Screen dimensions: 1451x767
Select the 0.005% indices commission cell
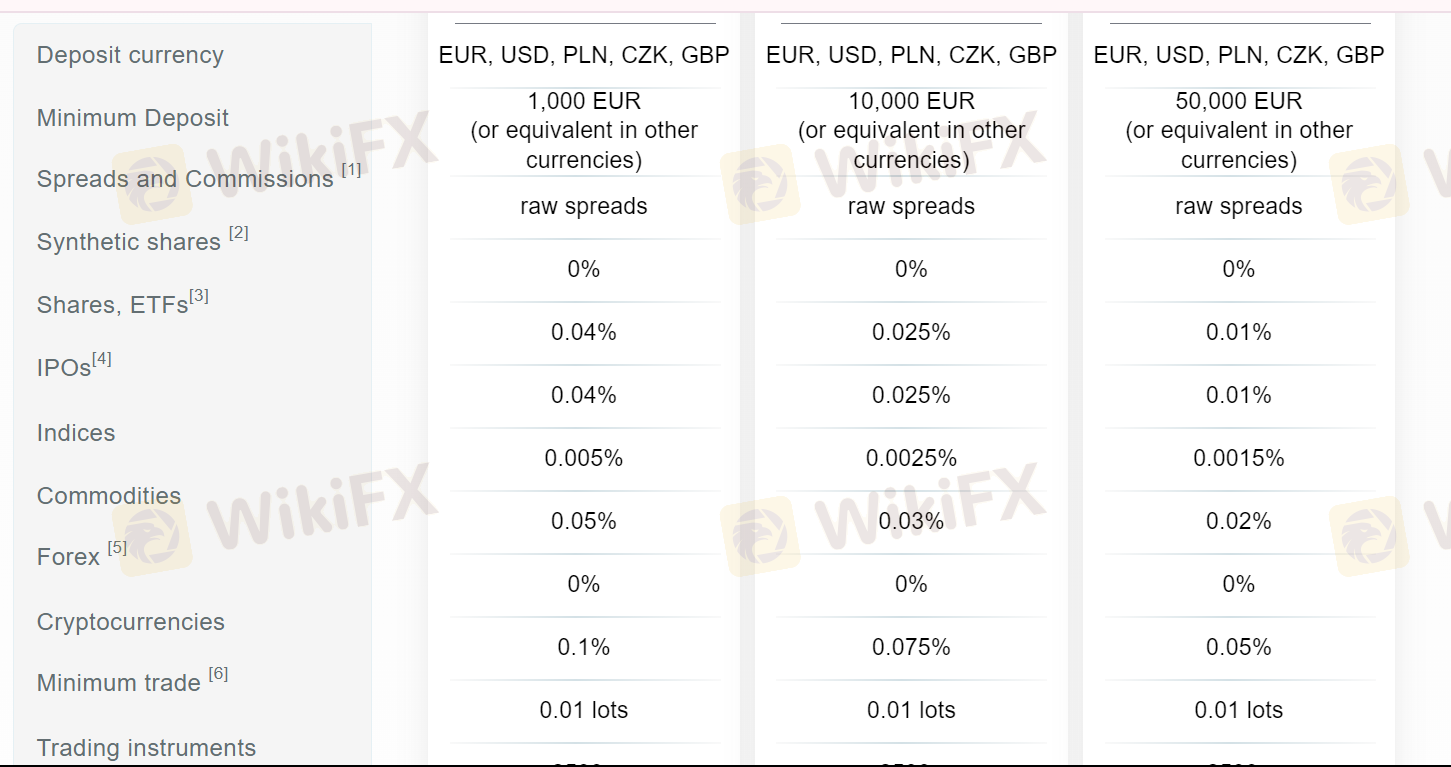[x=584, y=458]
